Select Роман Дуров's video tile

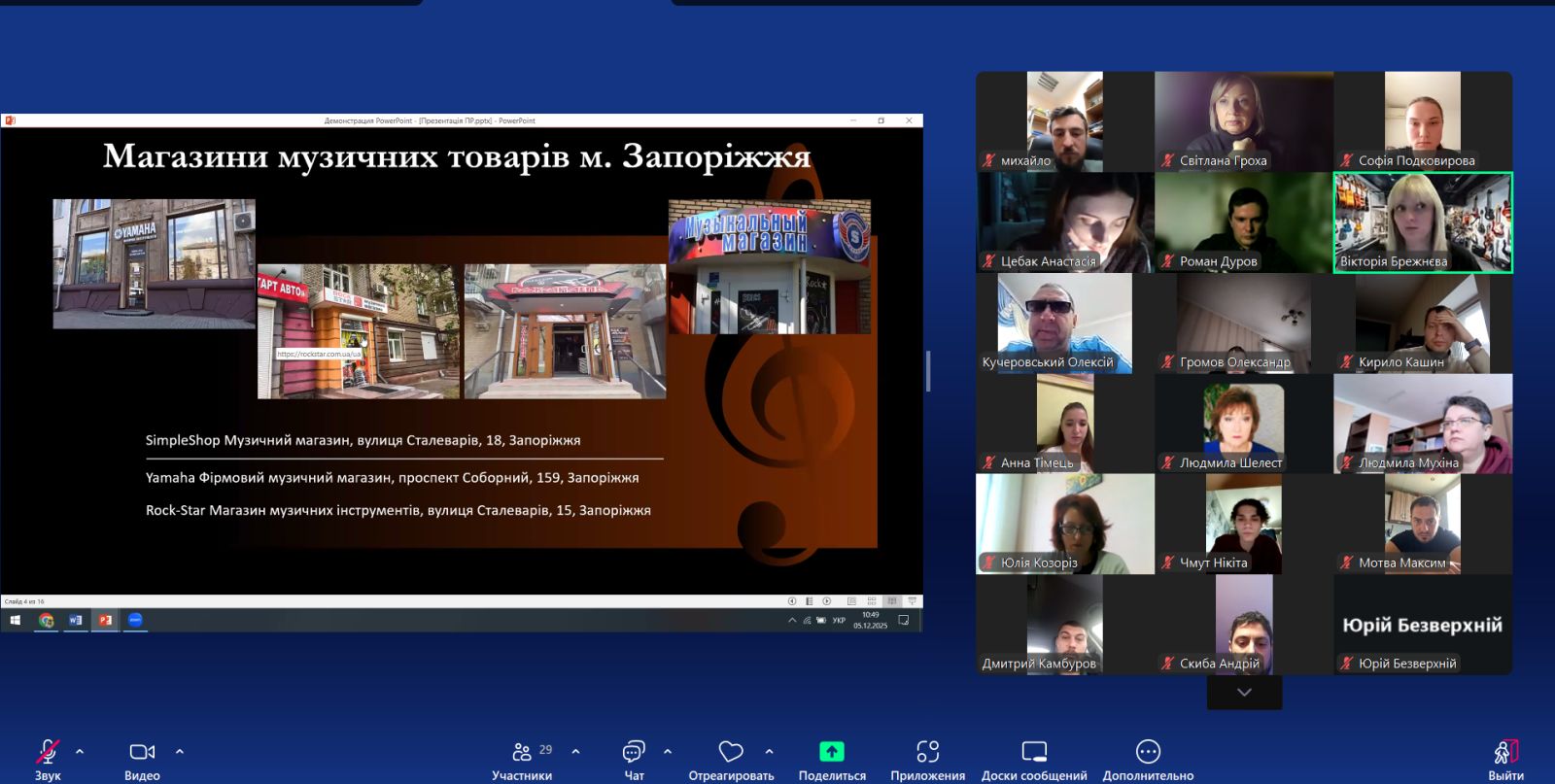click(x=1244, y=222)
